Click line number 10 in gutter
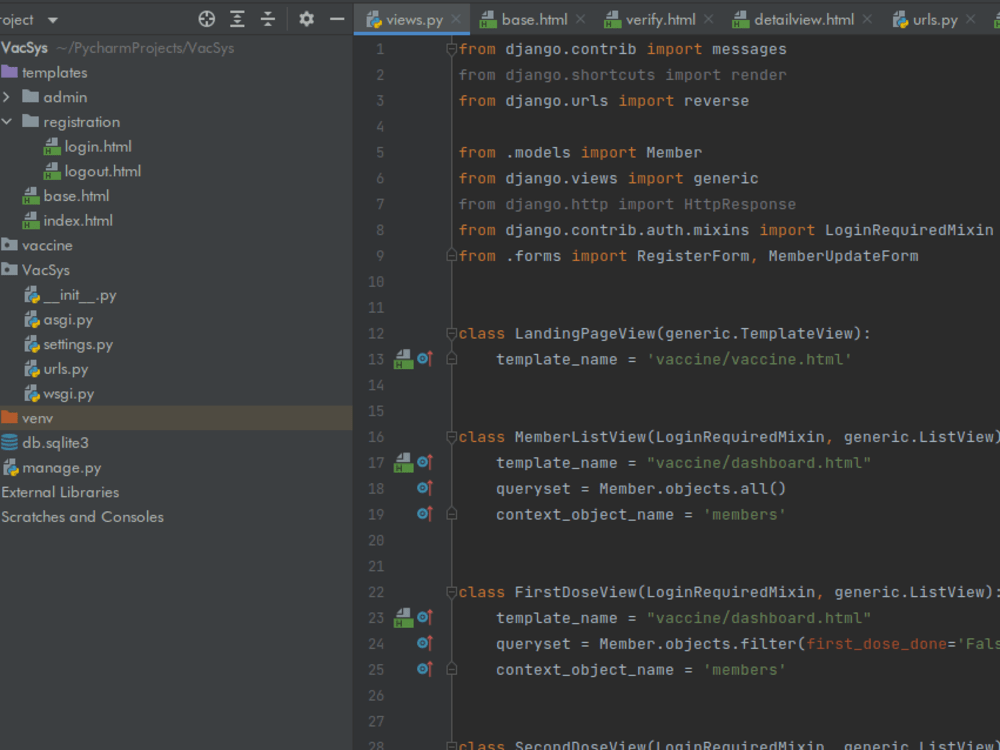The height and width of the screenshot is (750, 1000). [x=376, y=282]
